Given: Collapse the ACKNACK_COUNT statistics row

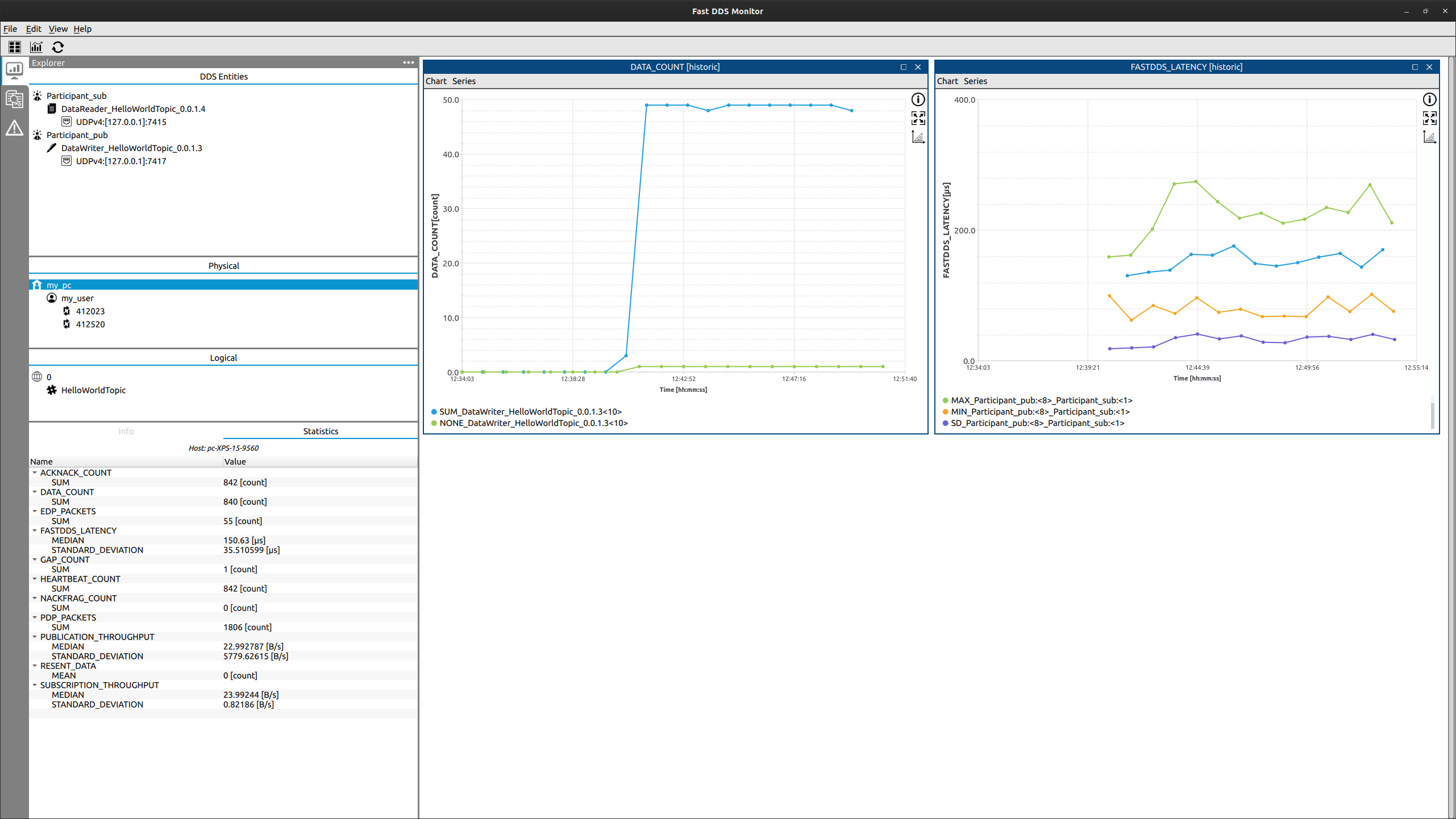Looking at the screenshot, I should (x=35, y=473).
